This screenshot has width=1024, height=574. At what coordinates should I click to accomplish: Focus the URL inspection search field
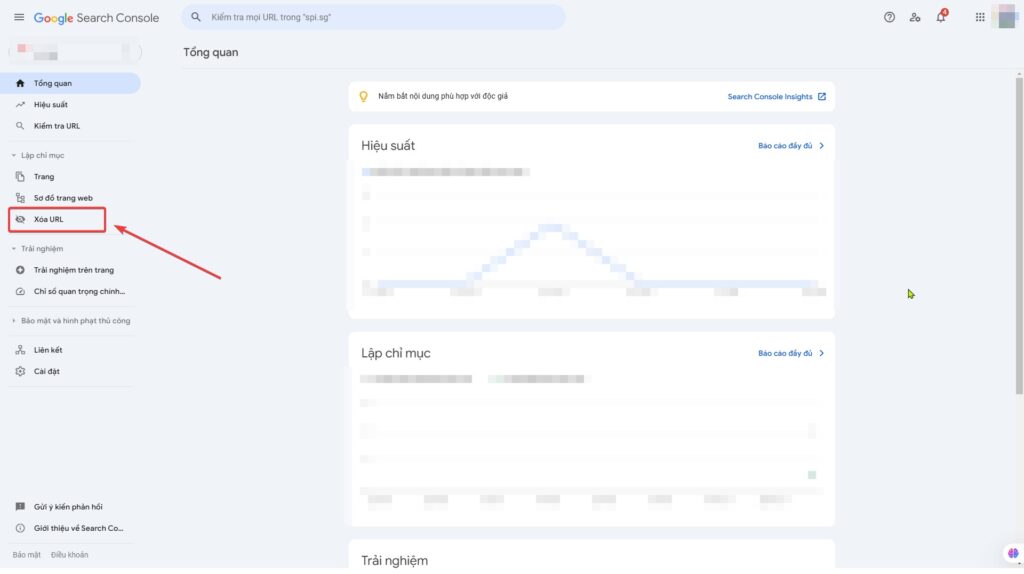(374, 17)
